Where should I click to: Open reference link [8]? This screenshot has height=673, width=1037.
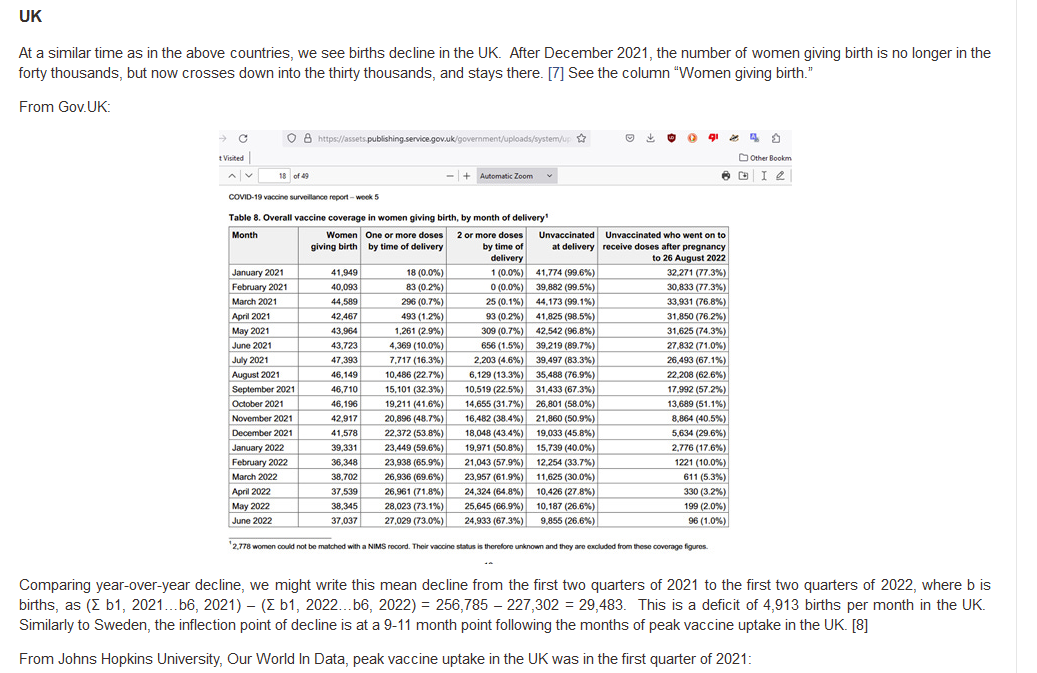coord(859,625)
